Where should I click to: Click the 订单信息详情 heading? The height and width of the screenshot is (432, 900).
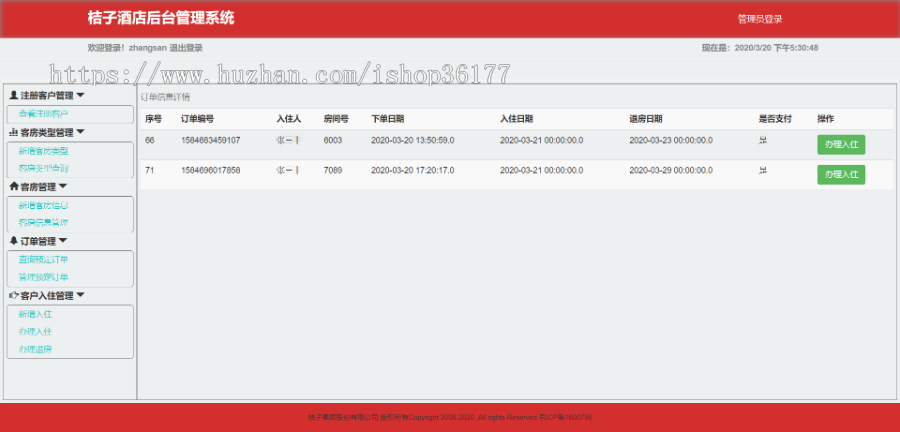pyautogui.click(x=165, y=97)
